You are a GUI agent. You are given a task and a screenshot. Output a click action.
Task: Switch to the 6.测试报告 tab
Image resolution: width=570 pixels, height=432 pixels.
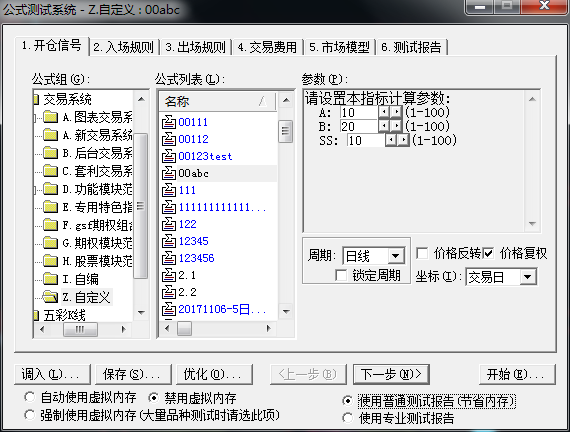pyautogui.click(x=411, y=47)
